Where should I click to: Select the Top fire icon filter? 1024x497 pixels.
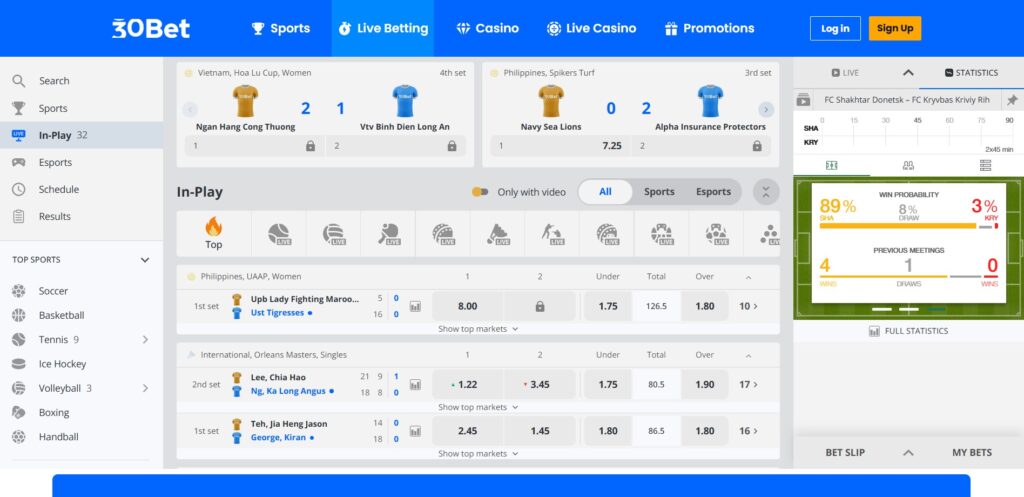[213, 232]
